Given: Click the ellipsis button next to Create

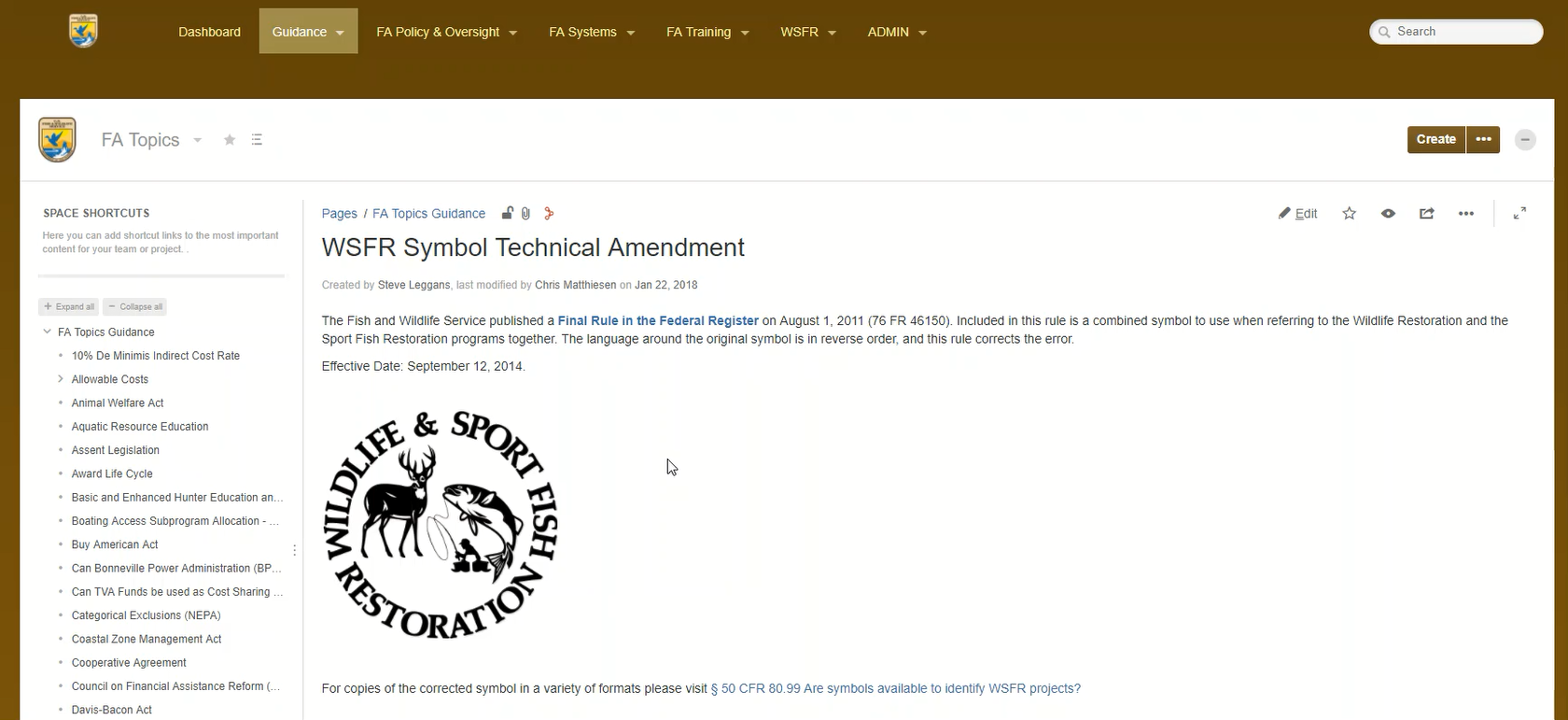Looking at the screenshot, I should pyautogui.click(x=1483, y=139).
